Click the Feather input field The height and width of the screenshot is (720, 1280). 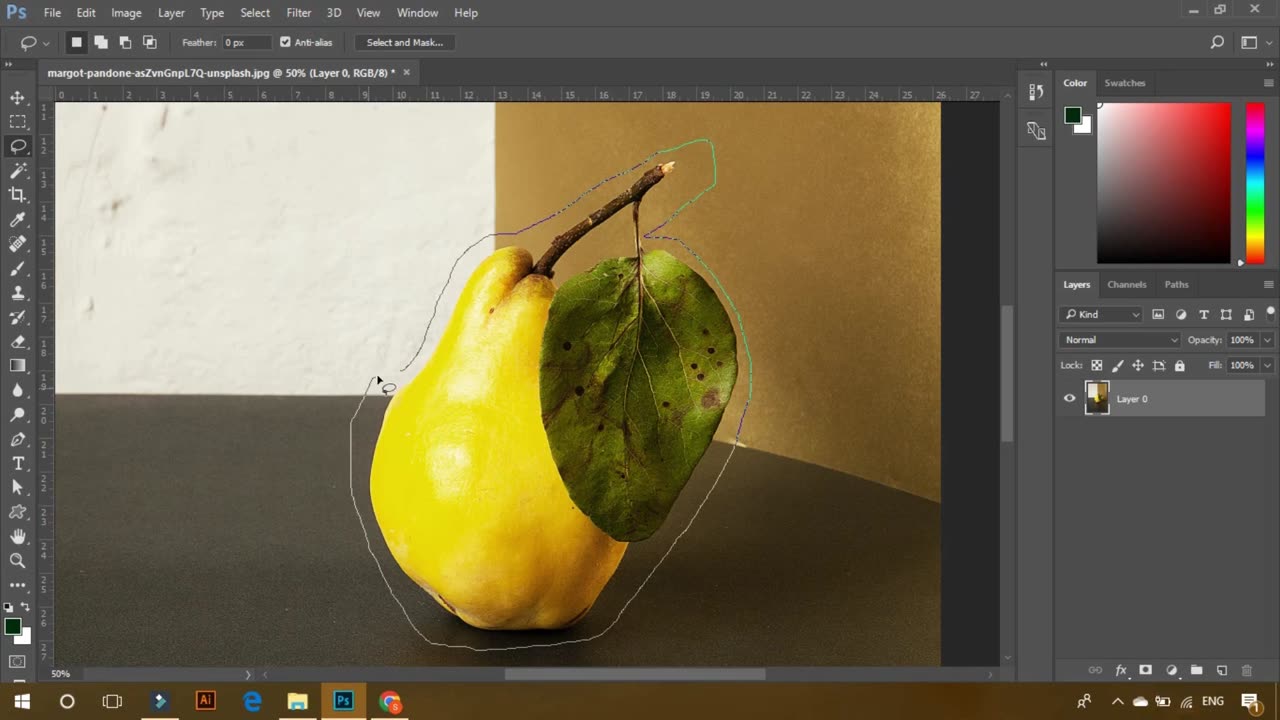tap(247, 42)
